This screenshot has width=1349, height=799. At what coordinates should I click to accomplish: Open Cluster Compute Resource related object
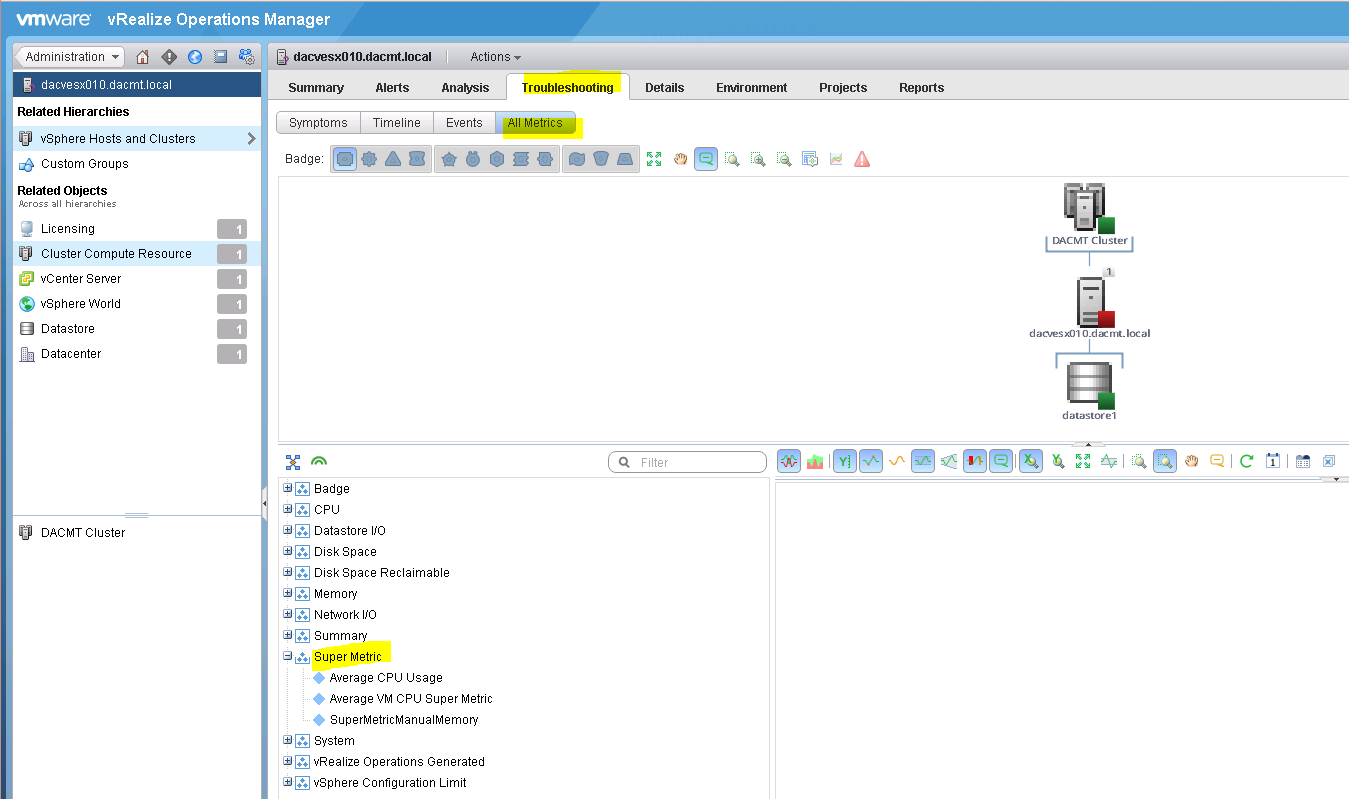137,254
